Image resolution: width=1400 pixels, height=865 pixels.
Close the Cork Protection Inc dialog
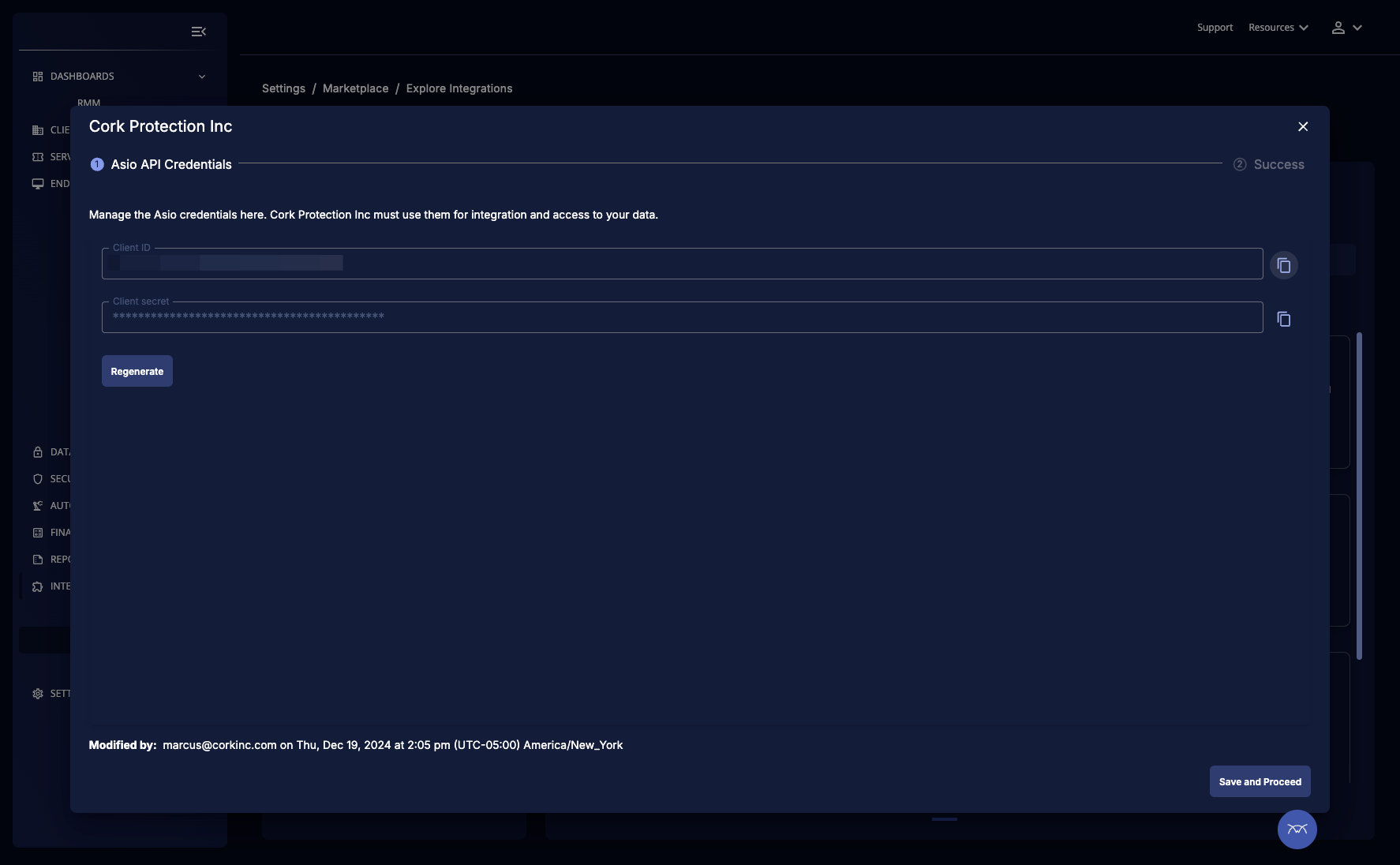1303,126
